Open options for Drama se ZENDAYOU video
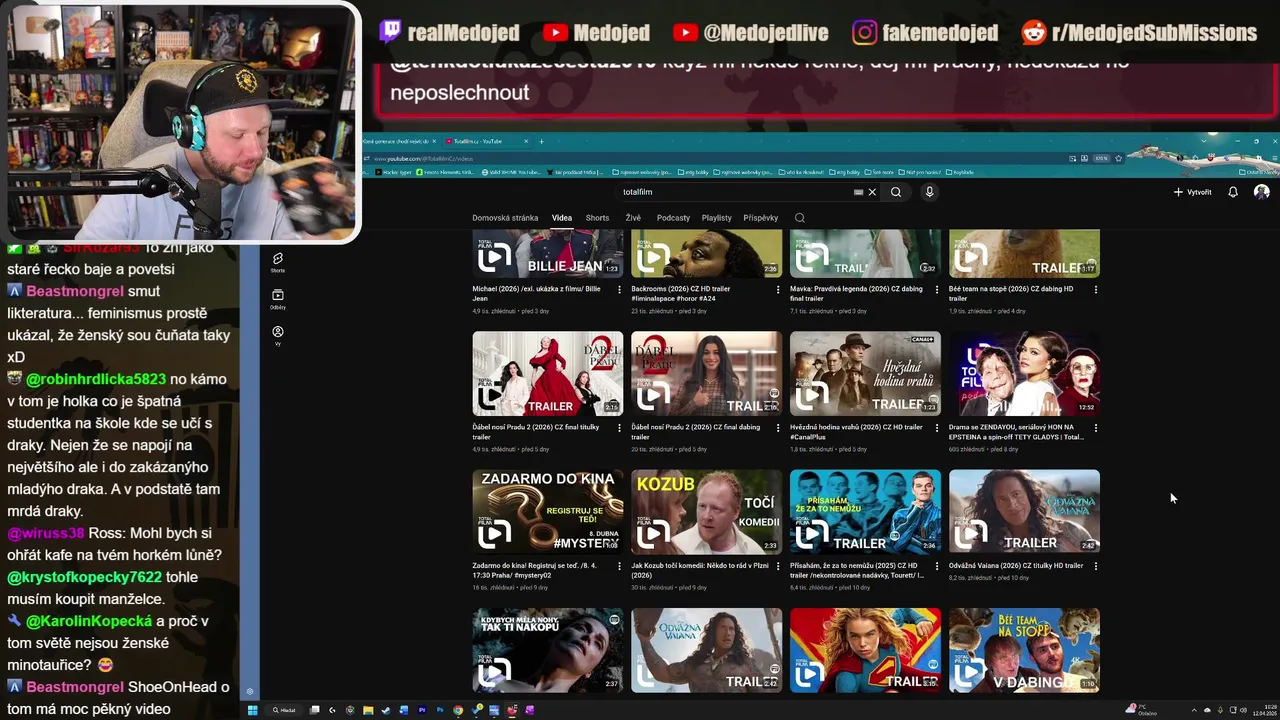Image resolution: width=1280 pixels, height=720 pixels. click(1096, 428)
